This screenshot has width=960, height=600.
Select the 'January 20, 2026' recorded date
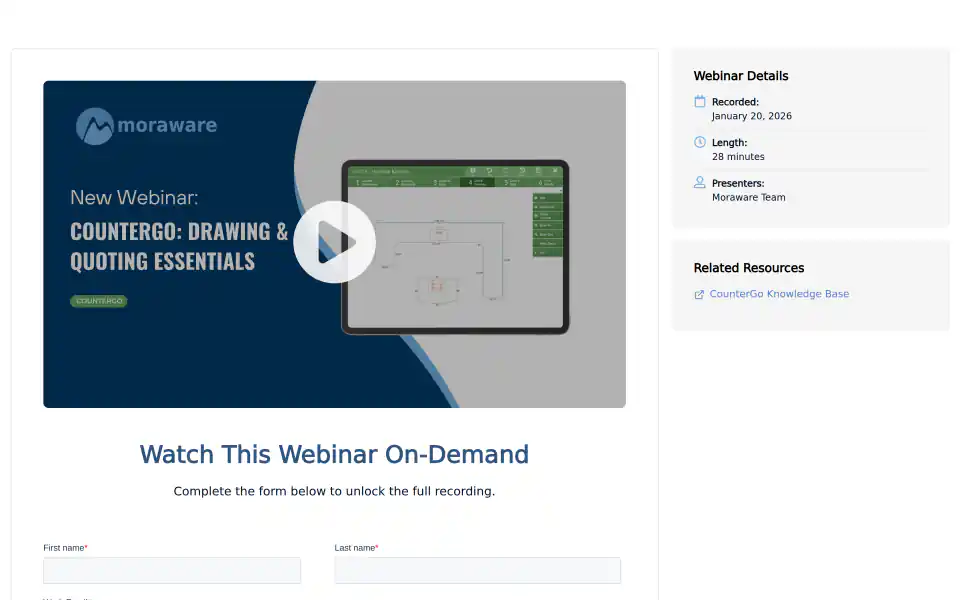click(x=751, y=116)
